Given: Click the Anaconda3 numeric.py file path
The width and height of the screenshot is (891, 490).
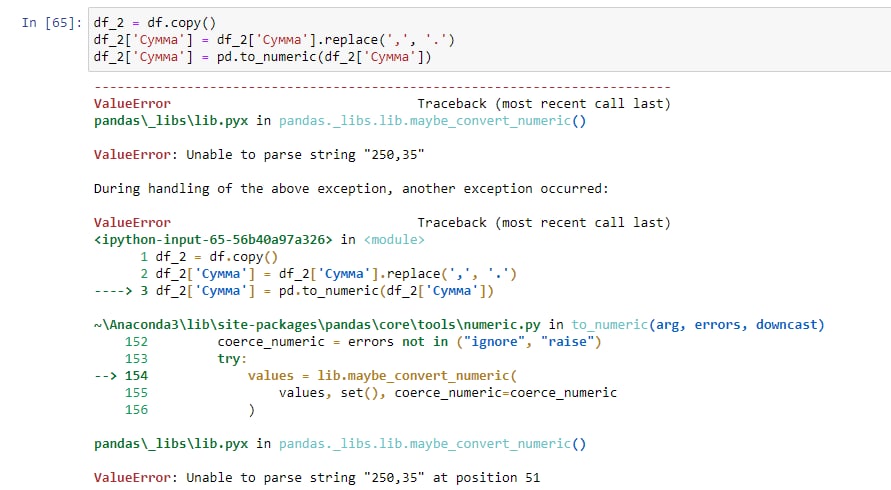Looking at the screenshot, I should [317, 325].
